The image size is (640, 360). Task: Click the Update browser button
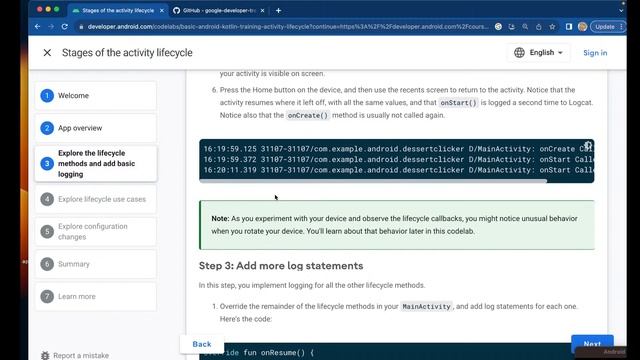(604, 27)
